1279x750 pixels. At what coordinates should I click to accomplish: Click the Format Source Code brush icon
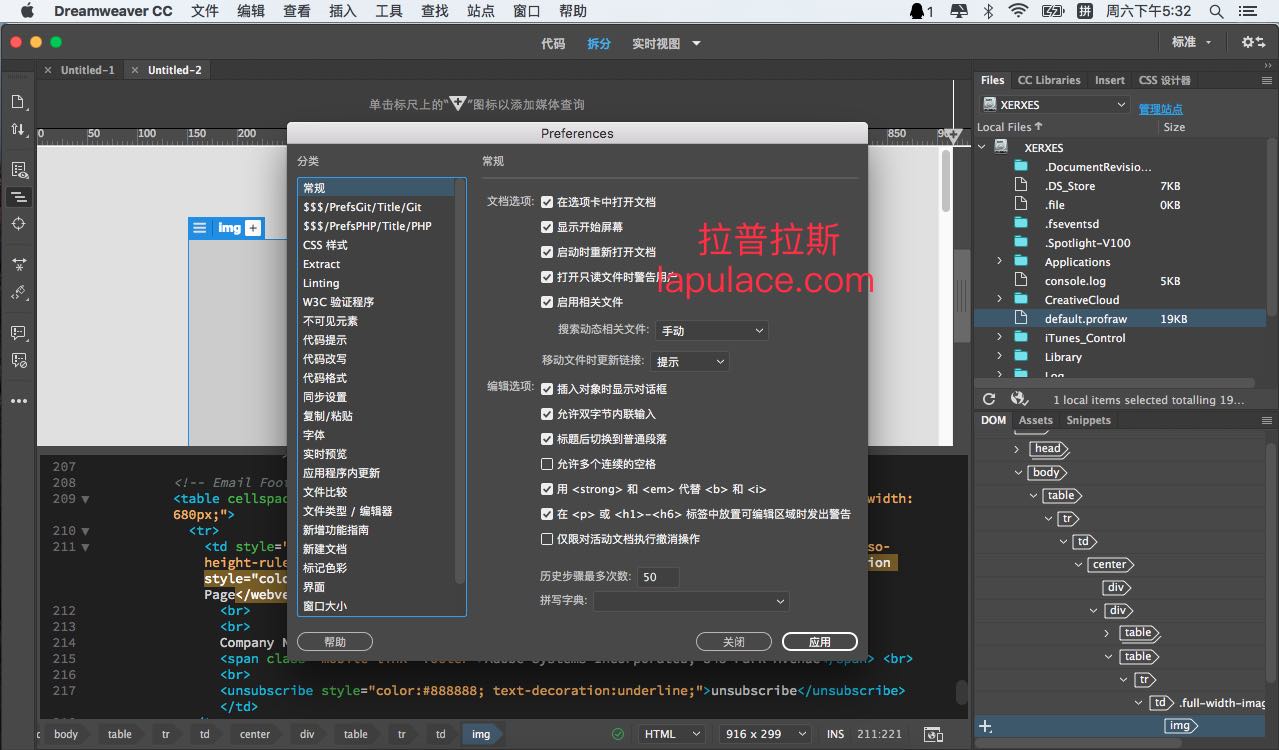click(x=18, y=292)
